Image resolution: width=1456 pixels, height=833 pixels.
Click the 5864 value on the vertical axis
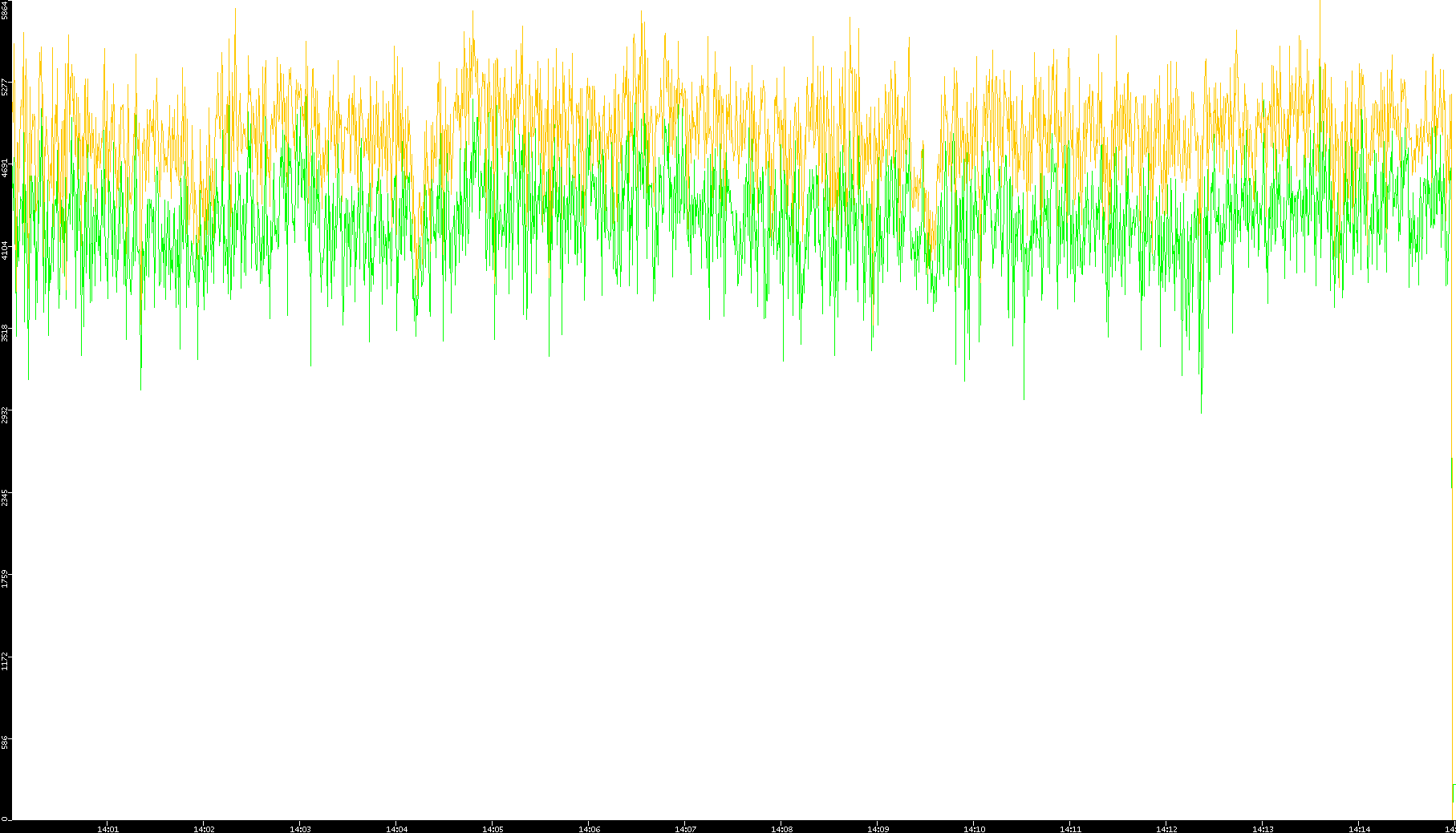click(x=6, y=11)
